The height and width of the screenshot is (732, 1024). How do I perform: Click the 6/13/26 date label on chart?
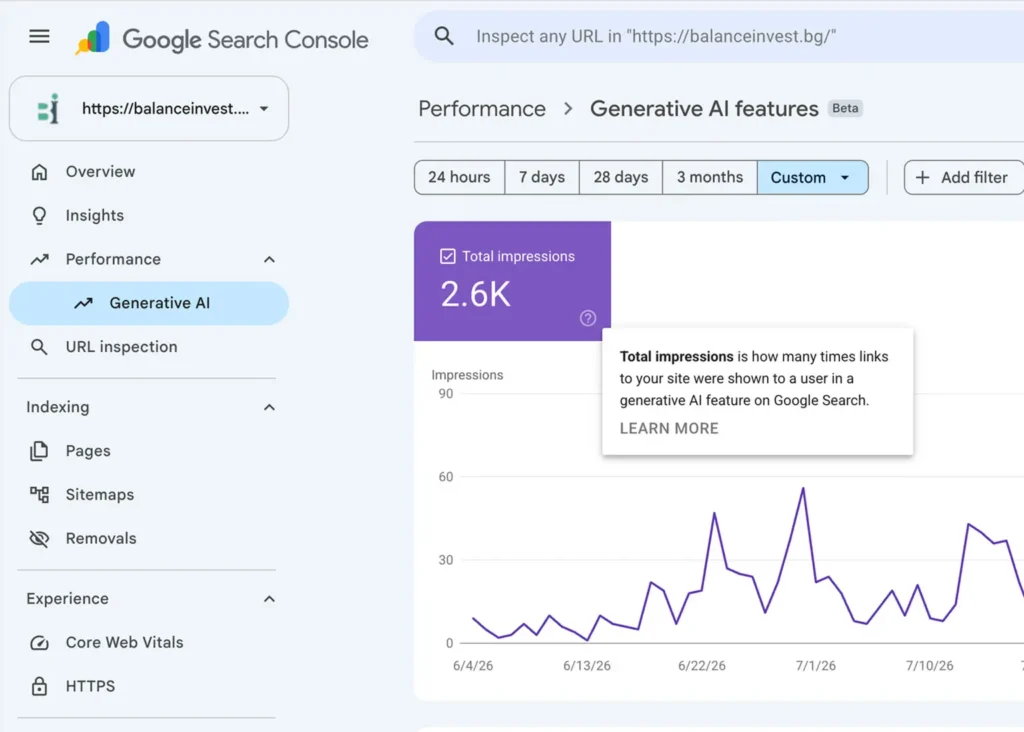[x=586, y=665]
